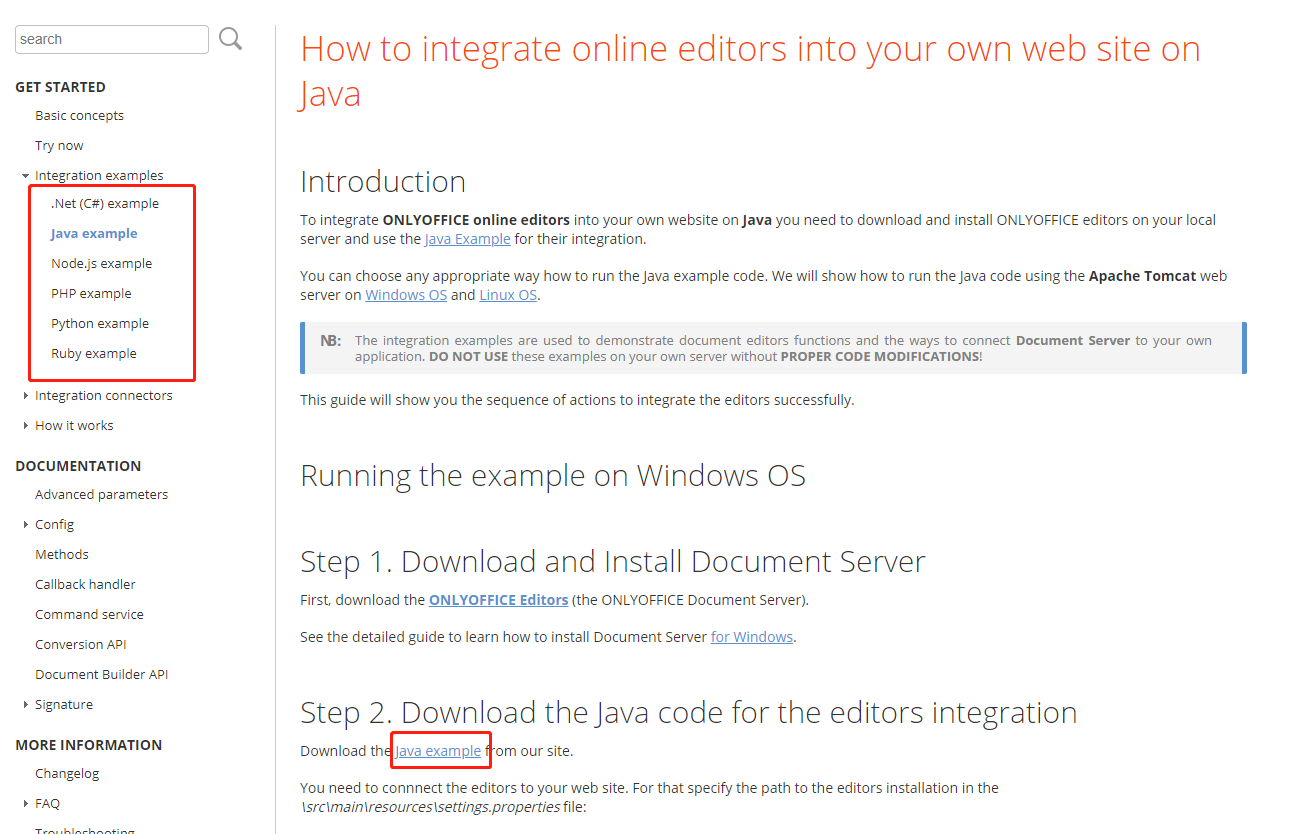
Task: Open the Callback handler page
Action: 85,584
